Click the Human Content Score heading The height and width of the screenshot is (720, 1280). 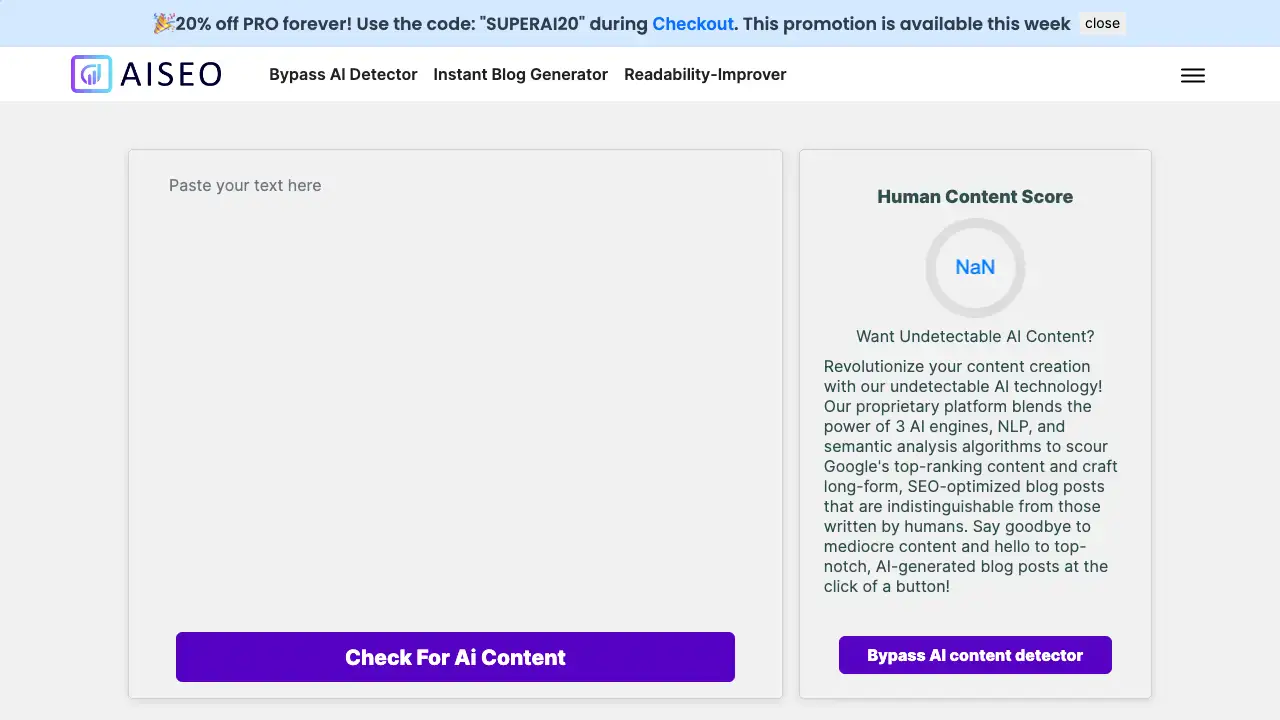(x=975, y=197)
